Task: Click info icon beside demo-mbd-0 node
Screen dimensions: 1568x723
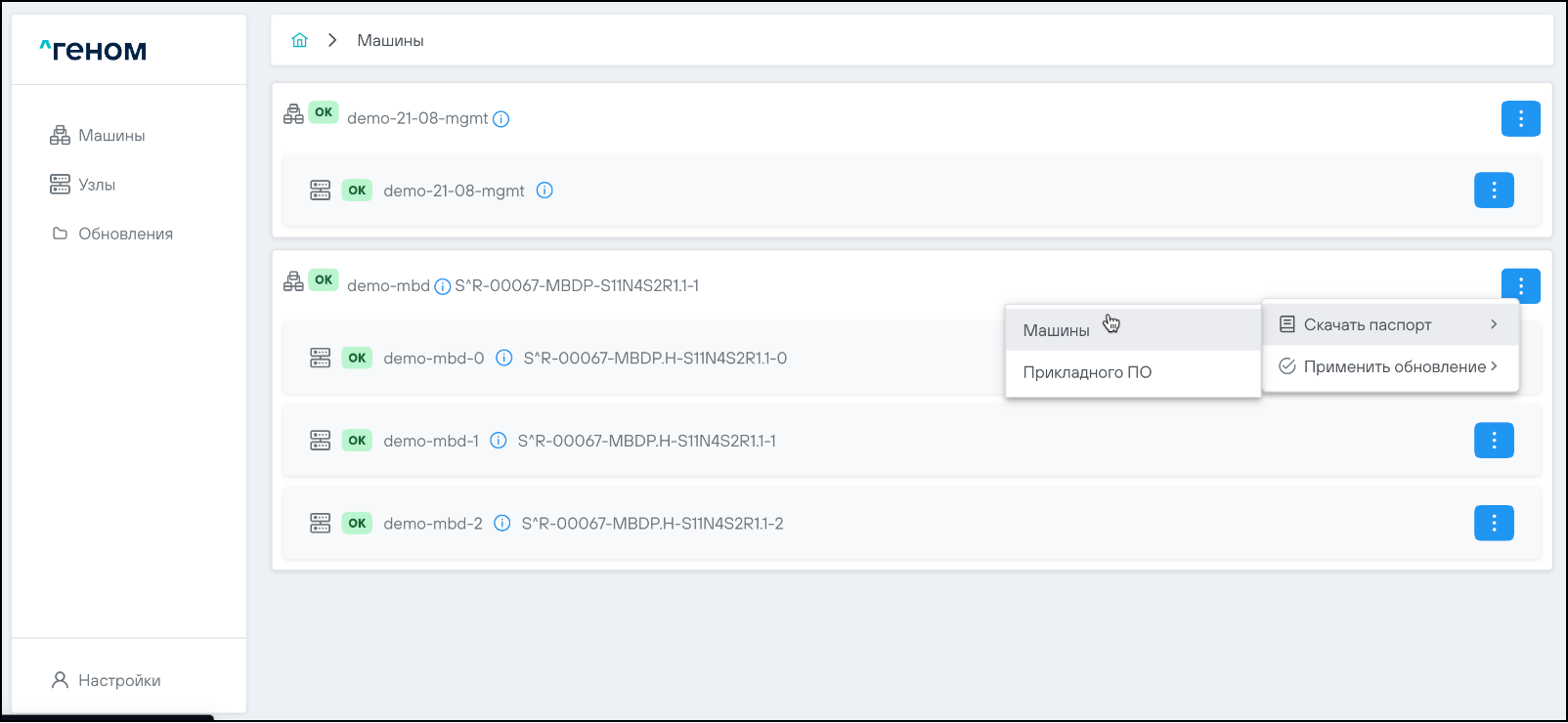Action: [x=504, y=359]
